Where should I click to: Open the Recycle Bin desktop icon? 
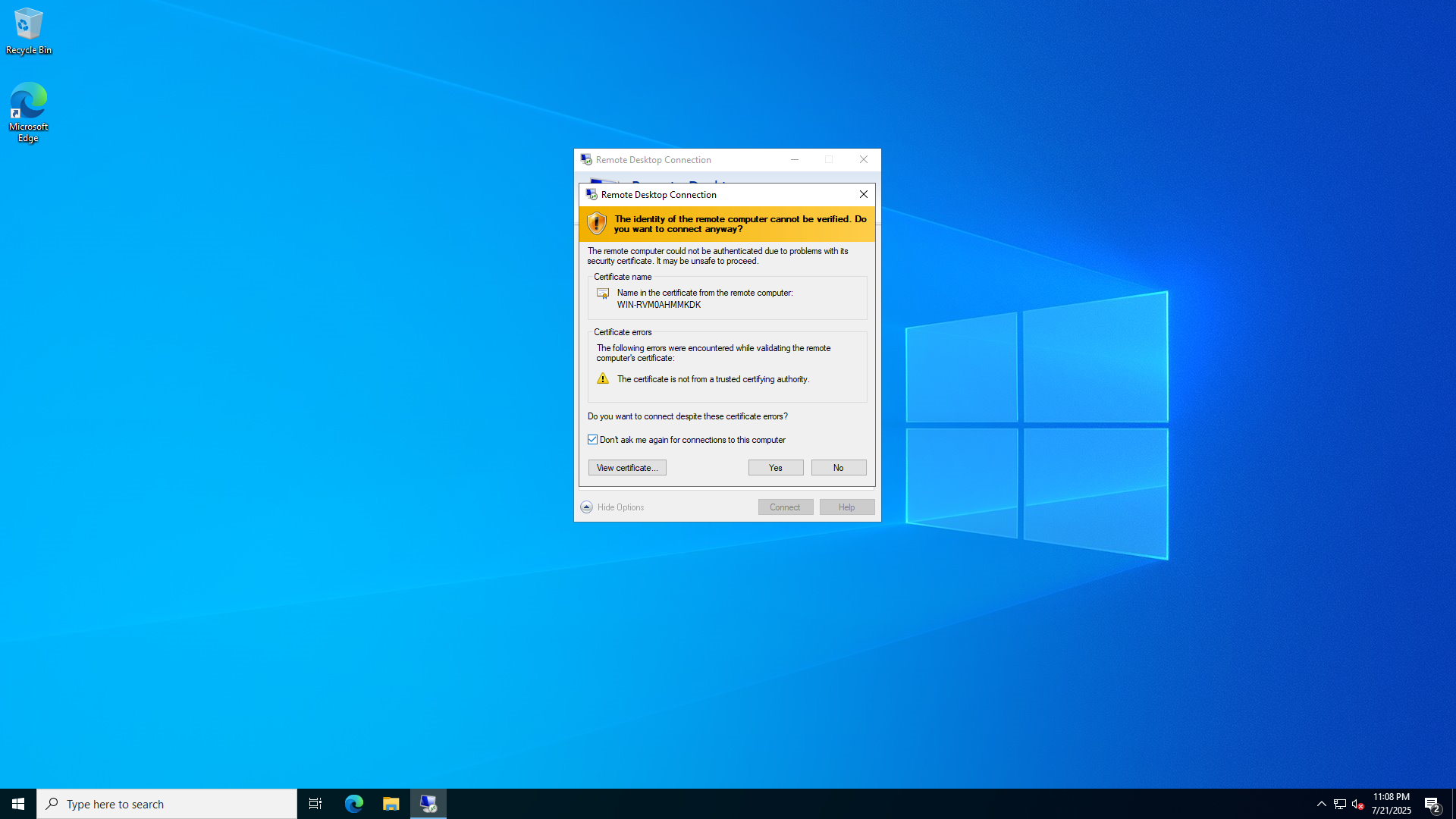[28, 30]
